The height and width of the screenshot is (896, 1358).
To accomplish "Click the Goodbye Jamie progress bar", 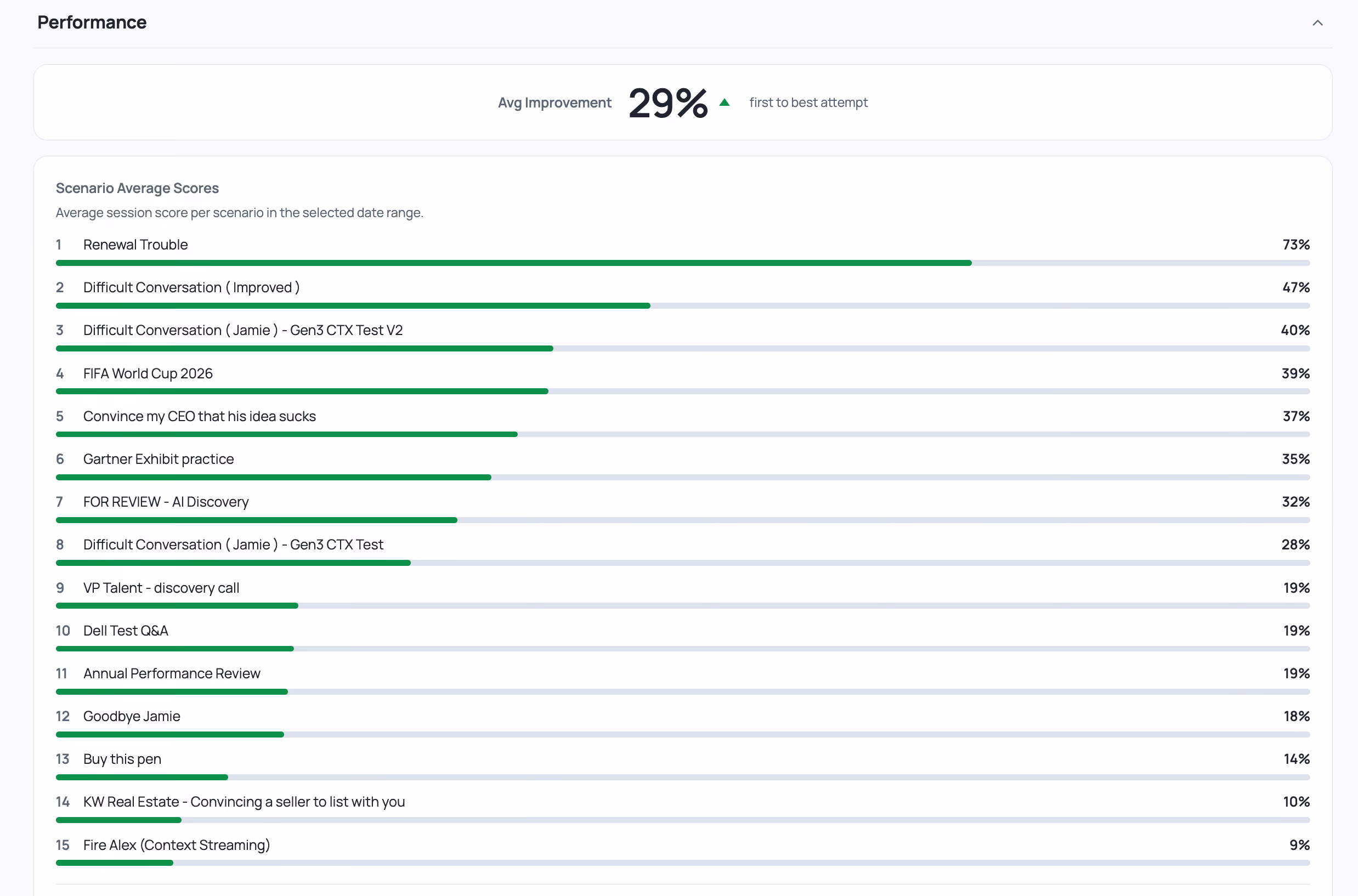I will pyautogui.click(x=682, y=735).
